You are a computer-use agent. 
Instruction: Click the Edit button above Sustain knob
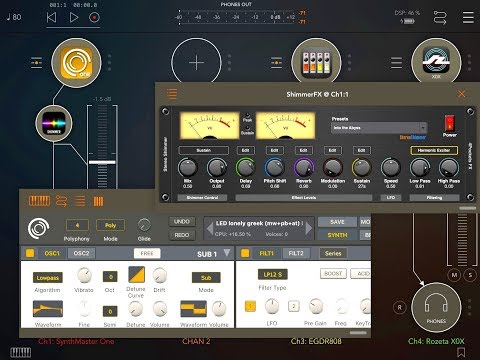pyautogui.click(x=362, y=150)
